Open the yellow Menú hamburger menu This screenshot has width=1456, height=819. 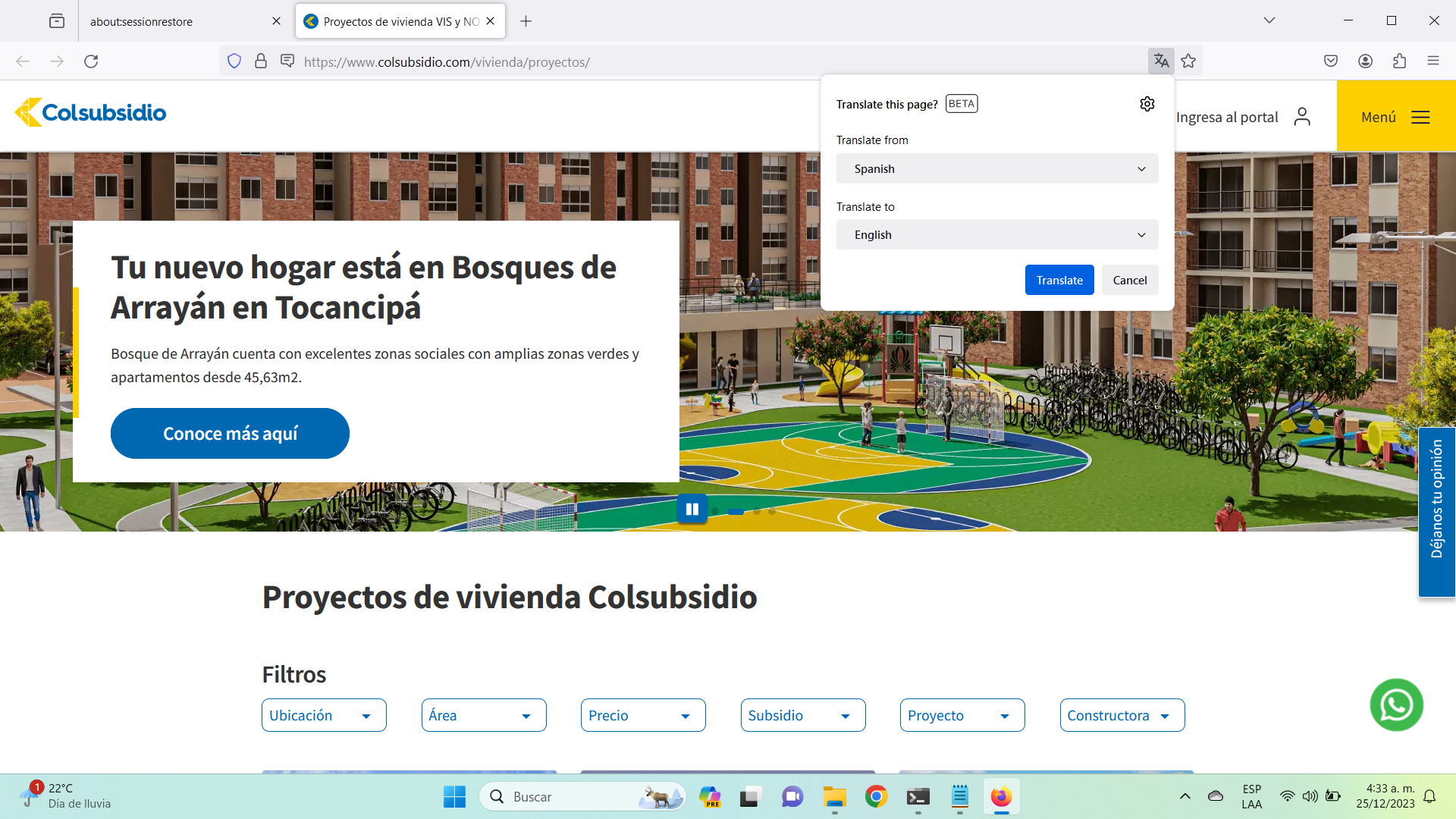point(1395,117)
